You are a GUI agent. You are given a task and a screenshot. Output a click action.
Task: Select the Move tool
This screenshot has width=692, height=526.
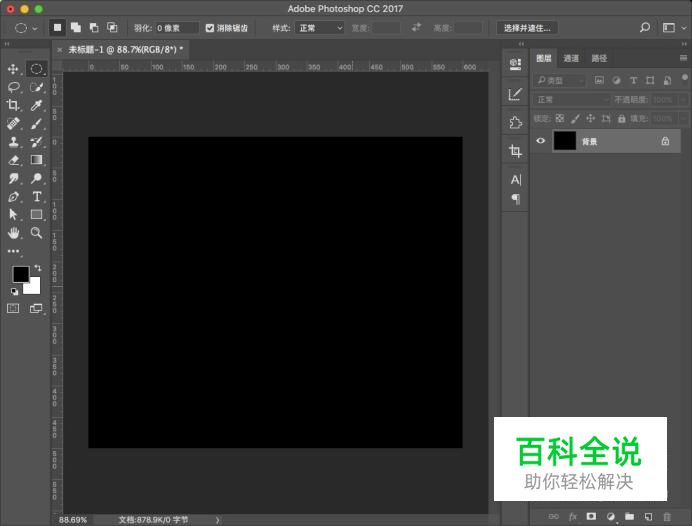[x=14, y=69]
